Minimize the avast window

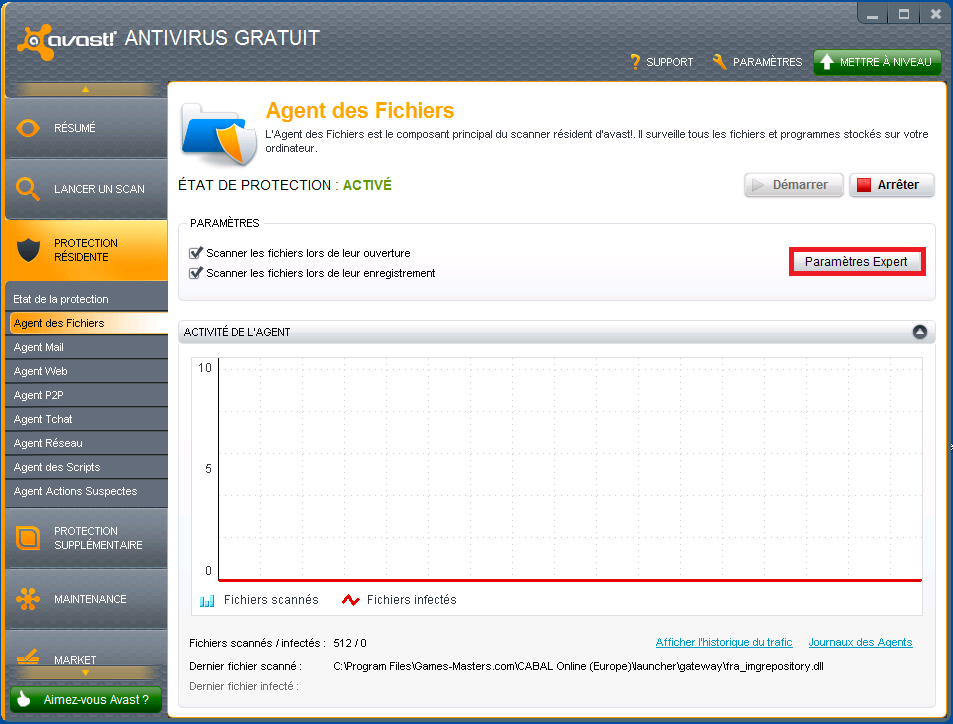pyautogui.click(x=872, y=14)
